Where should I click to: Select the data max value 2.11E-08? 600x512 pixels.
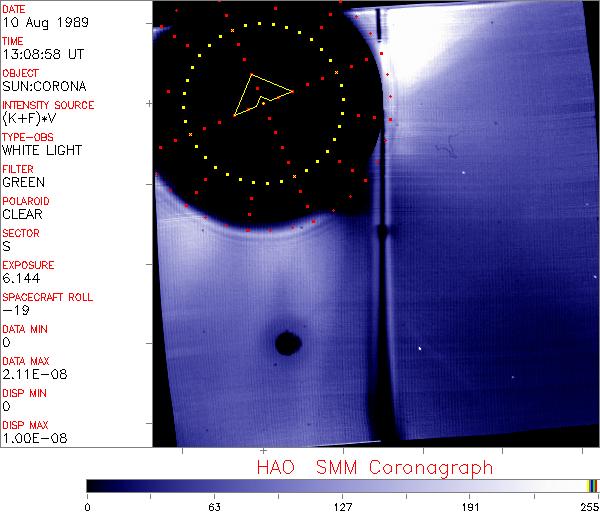coord(35,374)
